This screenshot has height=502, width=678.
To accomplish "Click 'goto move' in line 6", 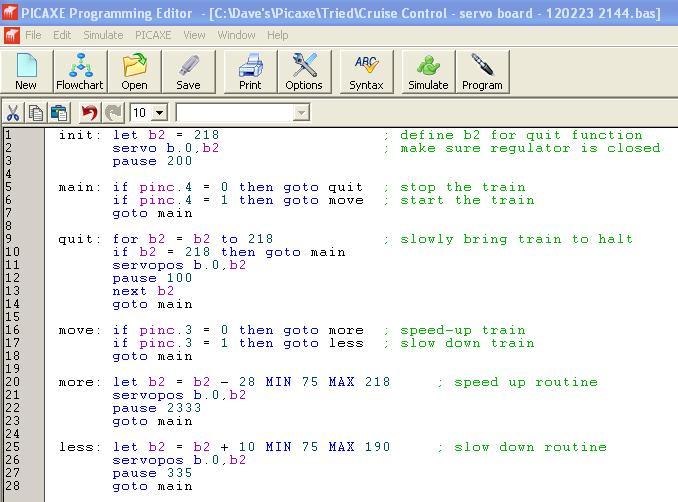I will point(323,200).
